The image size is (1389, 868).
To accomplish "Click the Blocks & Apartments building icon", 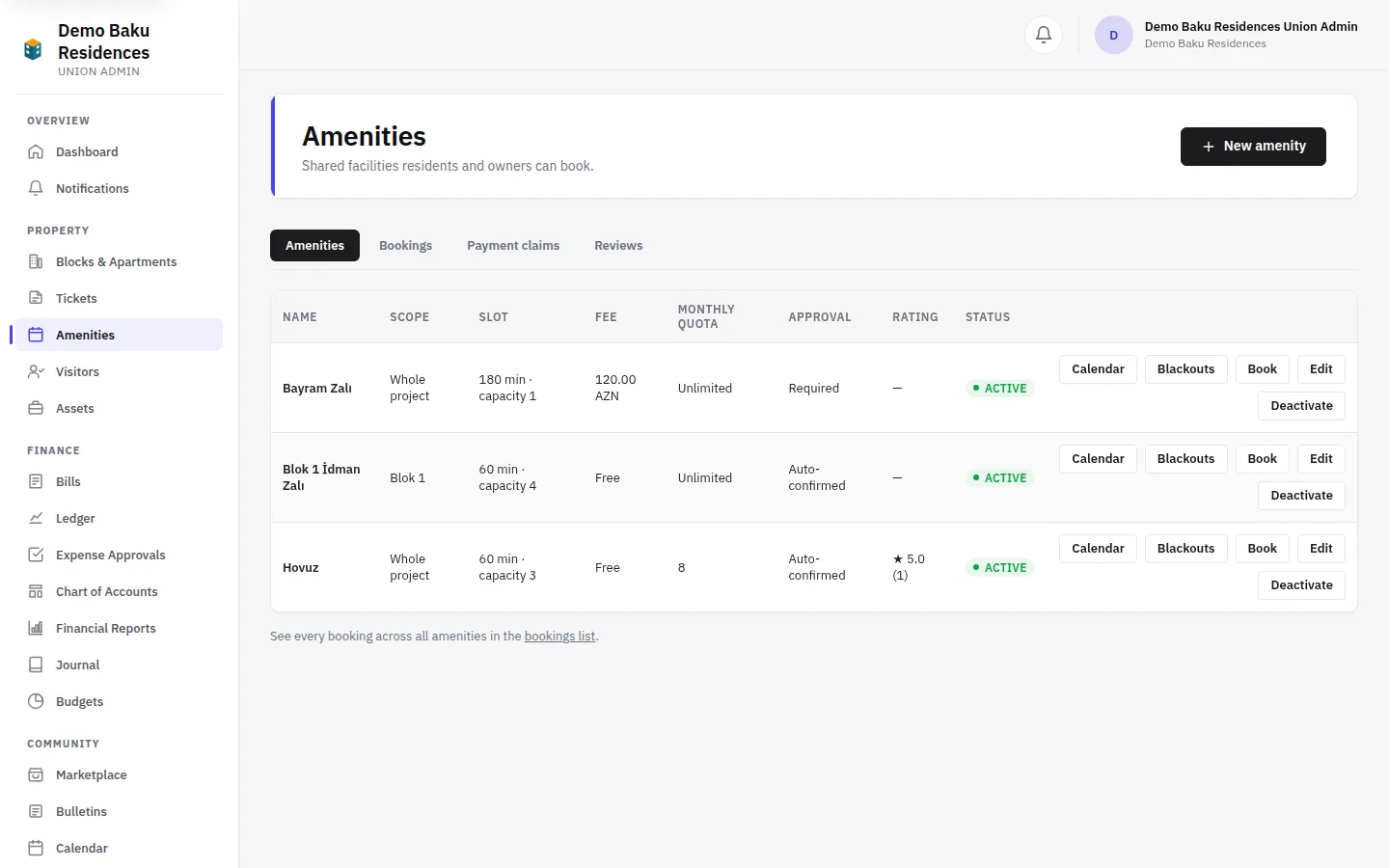I will [36, 261].
